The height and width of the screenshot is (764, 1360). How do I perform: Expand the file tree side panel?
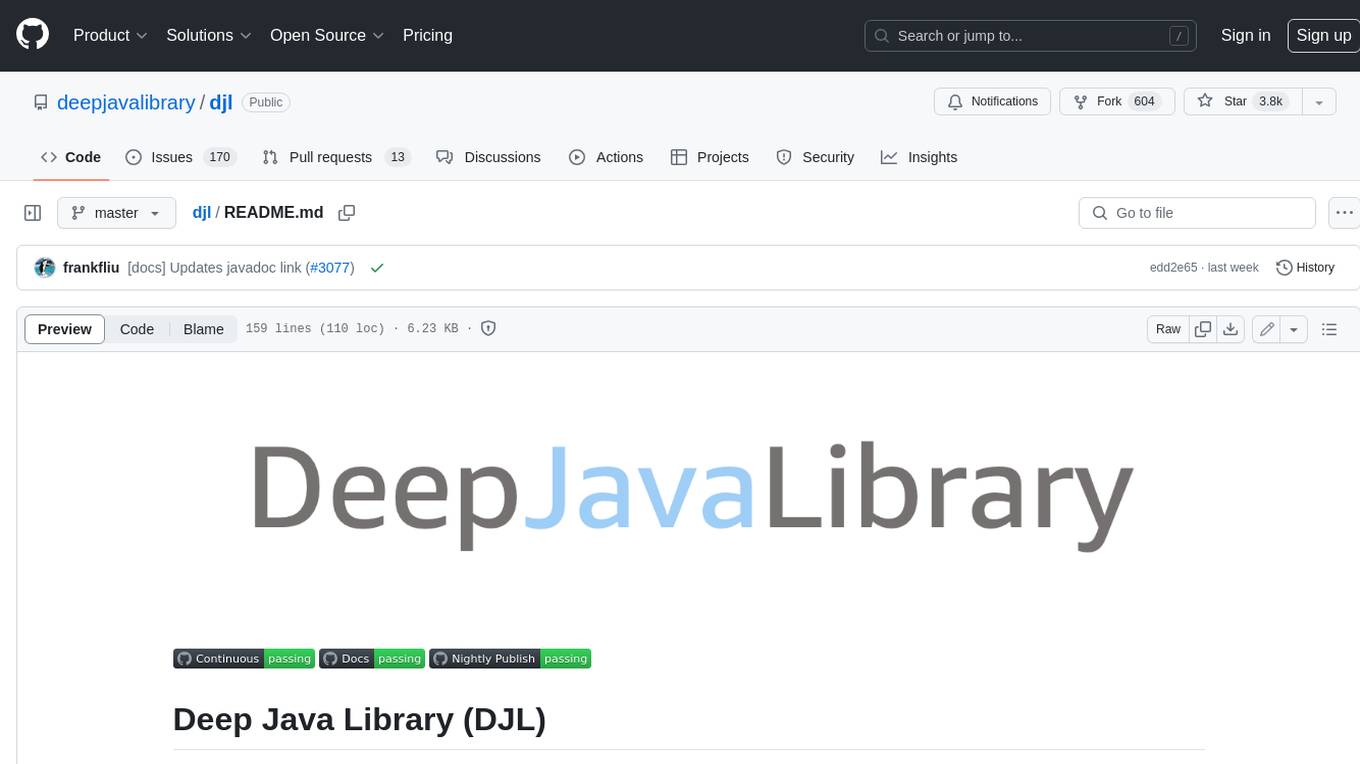tap(33, 213)
